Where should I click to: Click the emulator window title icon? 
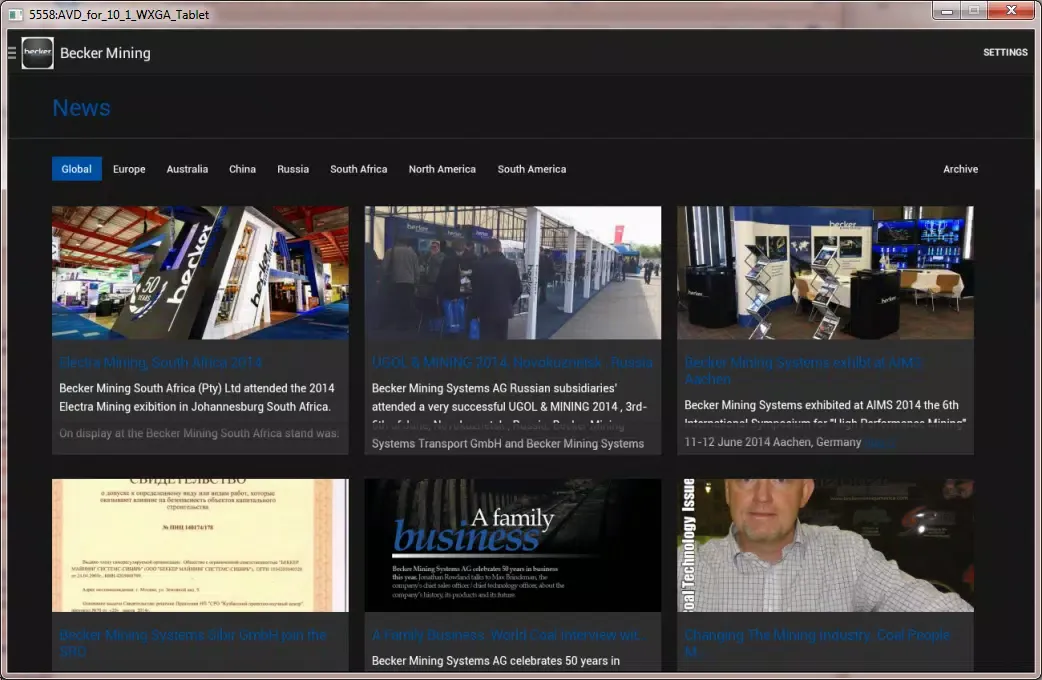[x=16, y=14]
